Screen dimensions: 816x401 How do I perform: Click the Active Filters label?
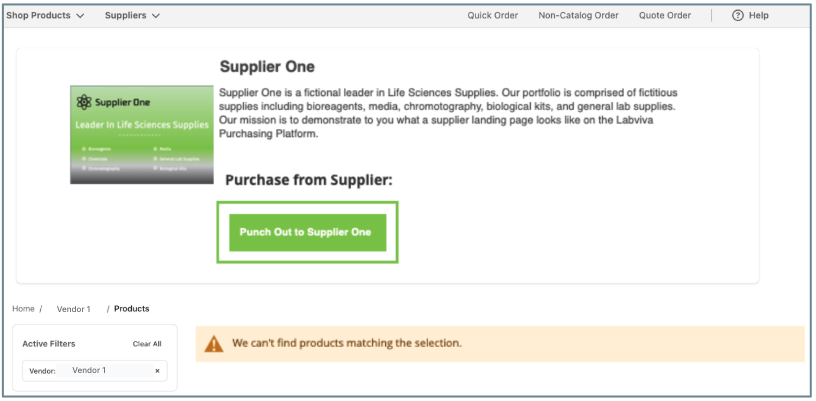(x=48, y=344)
